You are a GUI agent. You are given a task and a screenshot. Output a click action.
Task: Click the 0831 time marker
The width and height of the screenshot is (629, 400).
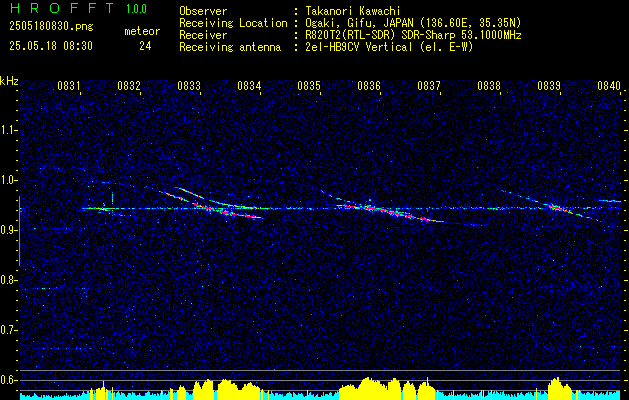(x=69, y=85)
